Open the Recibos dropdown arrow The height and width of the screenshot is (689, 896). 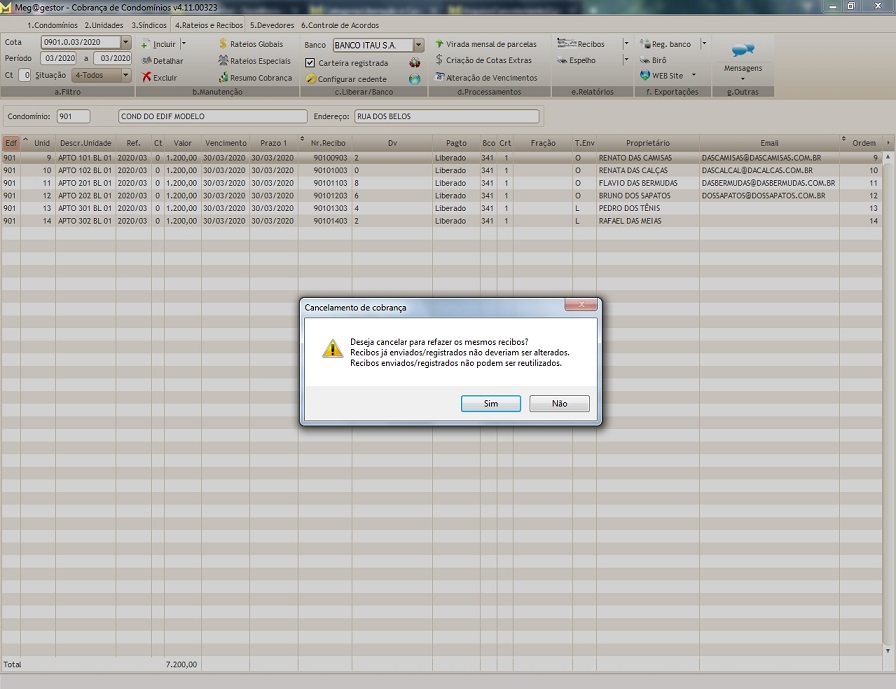click(626, 44)
